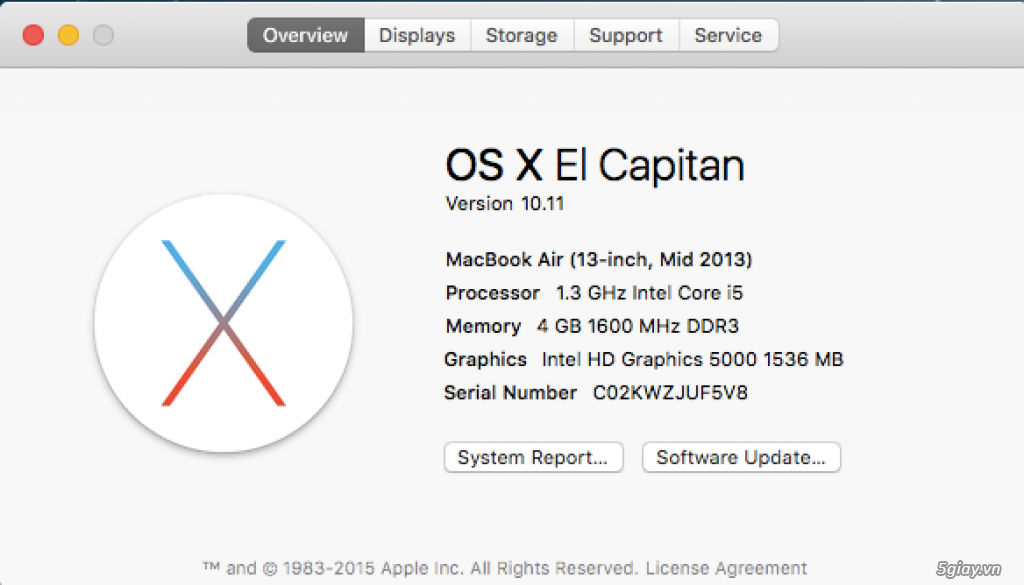Switch to the Overview tab
The width and height of the screenshot is (1024, 585).
pyautogui.click(x=305, y=35)
